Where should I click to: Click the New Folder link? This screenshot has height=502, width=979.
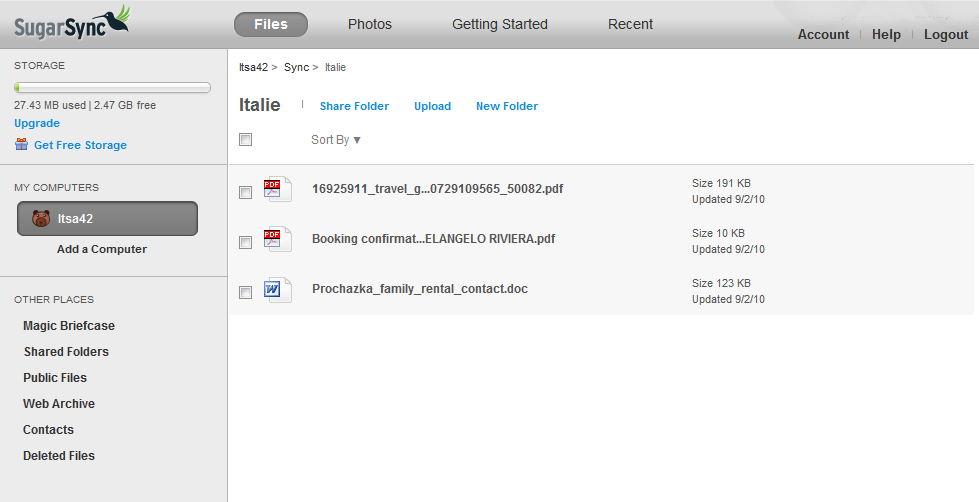click(x=507, y=106)
